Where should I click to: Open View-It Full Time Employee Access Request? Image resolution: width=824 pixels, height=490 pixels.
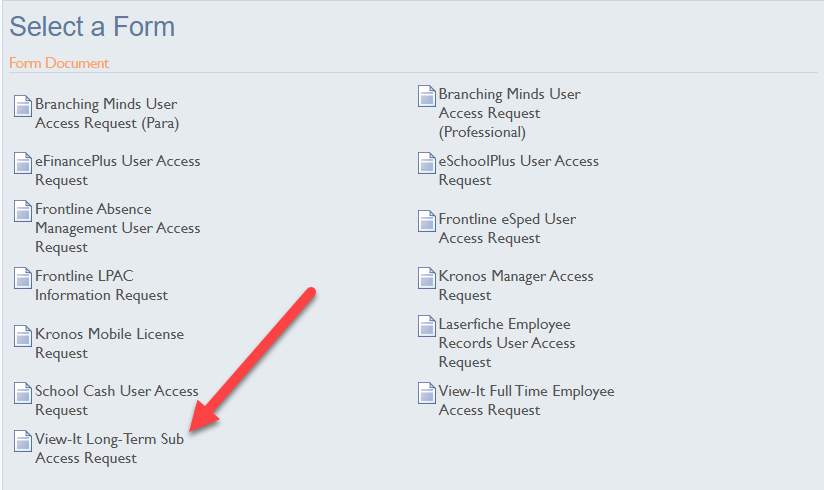click(x=526, y=400)
